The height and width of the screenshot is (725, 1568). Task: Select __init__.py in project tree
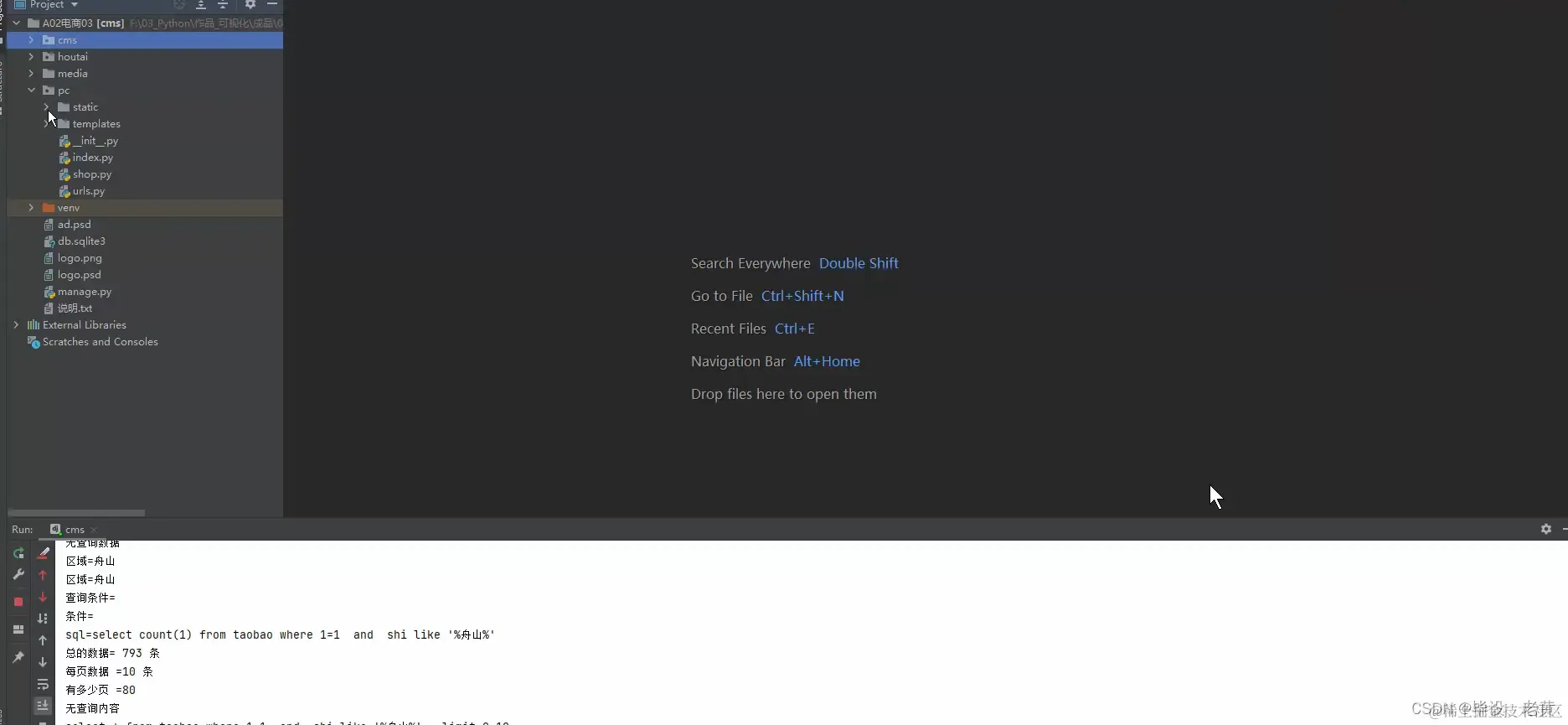click(x=95, y=141)
